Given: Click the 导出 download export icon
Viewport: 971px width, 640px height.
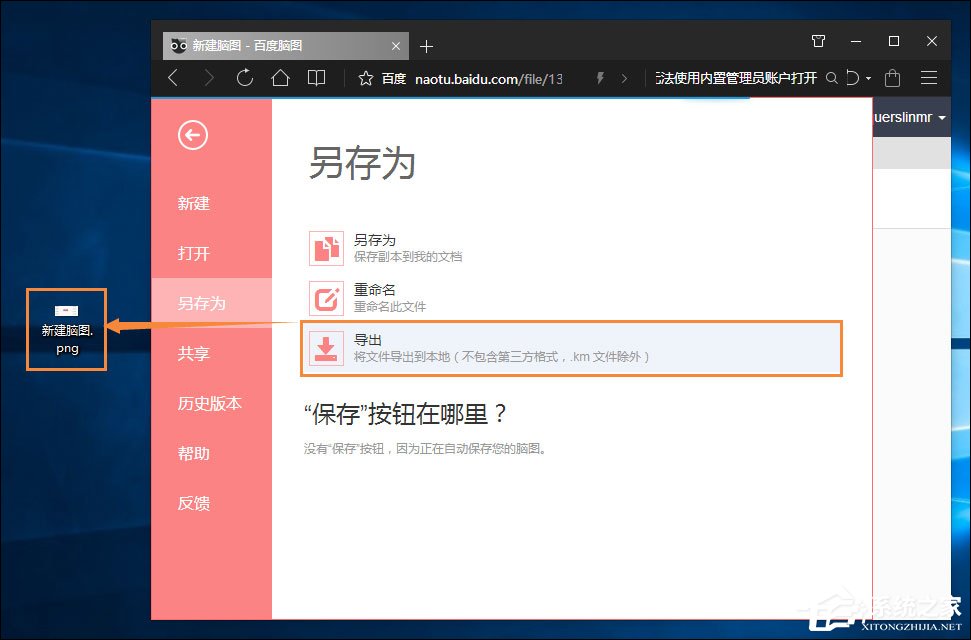Looking at the screenshot, I should tap(327, 347).
